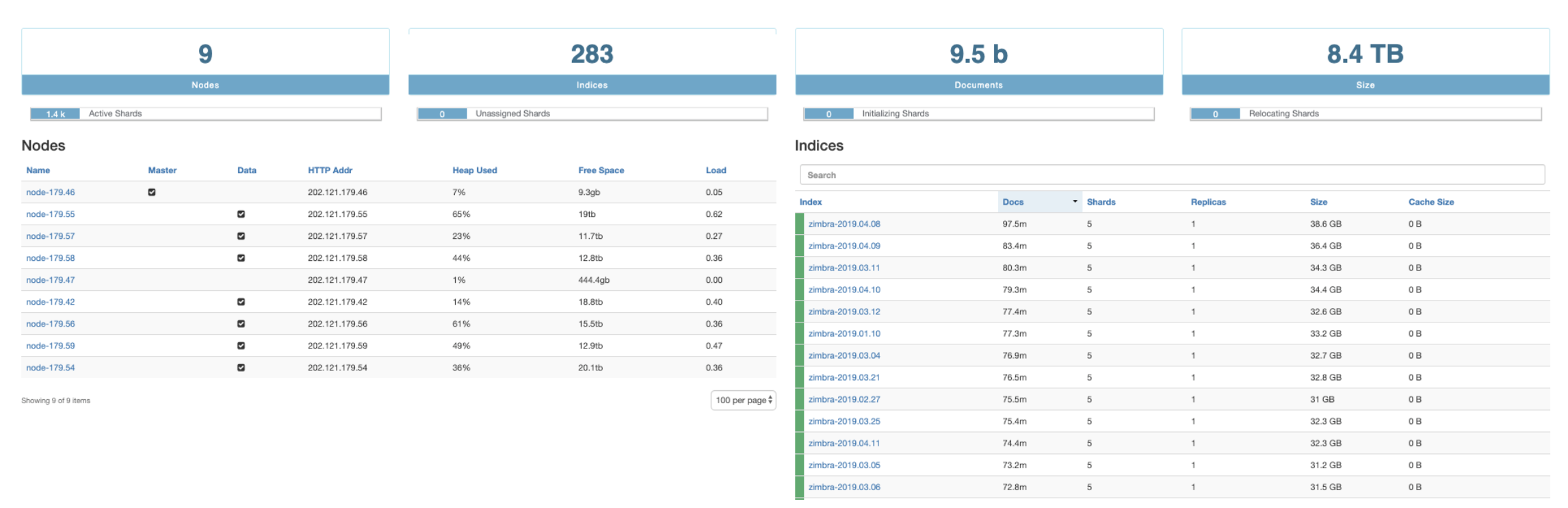Image resolution: width=1568 pixels, height=508 pixels.
Task: Click the Docs column sort arrow
Action: (1075, 201)
